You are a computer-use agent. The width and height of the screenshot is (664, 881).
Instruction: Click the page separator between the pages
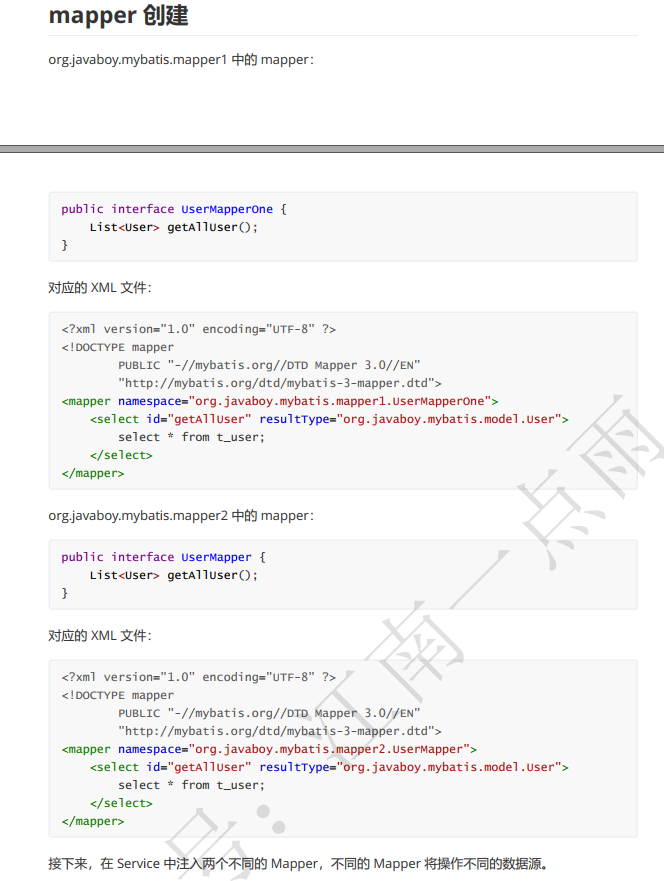point(332,149)
